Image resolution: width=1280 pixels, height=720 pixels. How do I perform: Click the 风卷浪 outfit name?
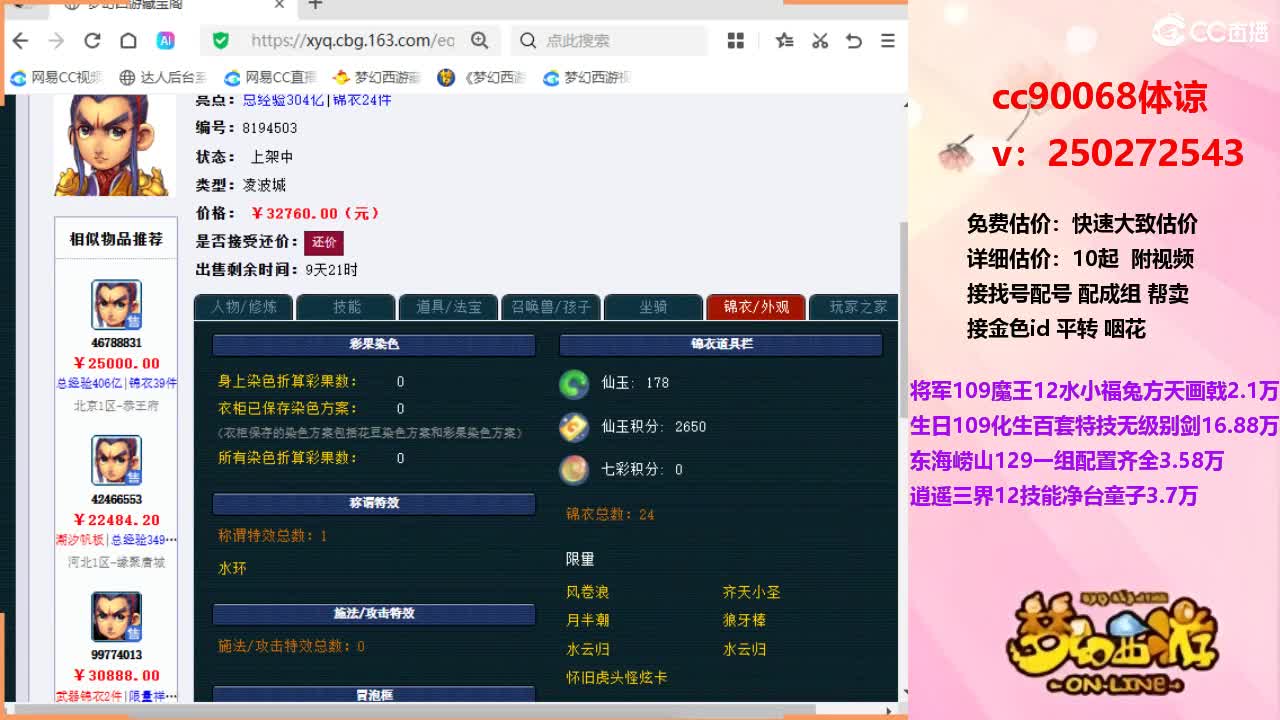click(588, 592)
